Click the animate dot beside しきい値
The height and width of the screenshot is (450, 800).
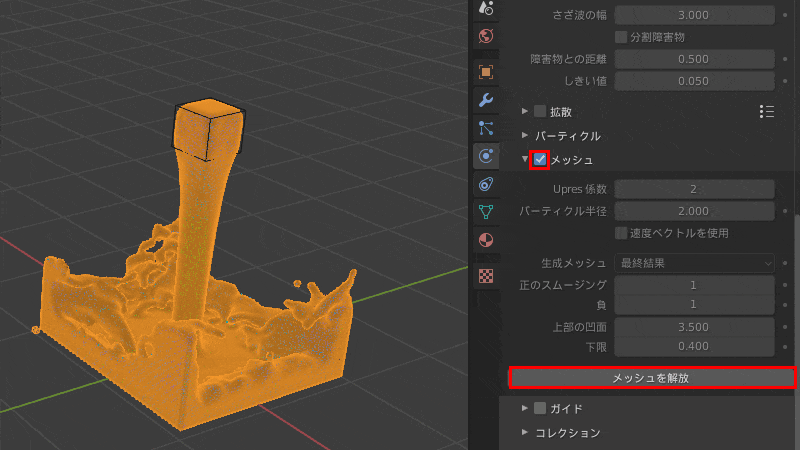click(x=785, y=81)
